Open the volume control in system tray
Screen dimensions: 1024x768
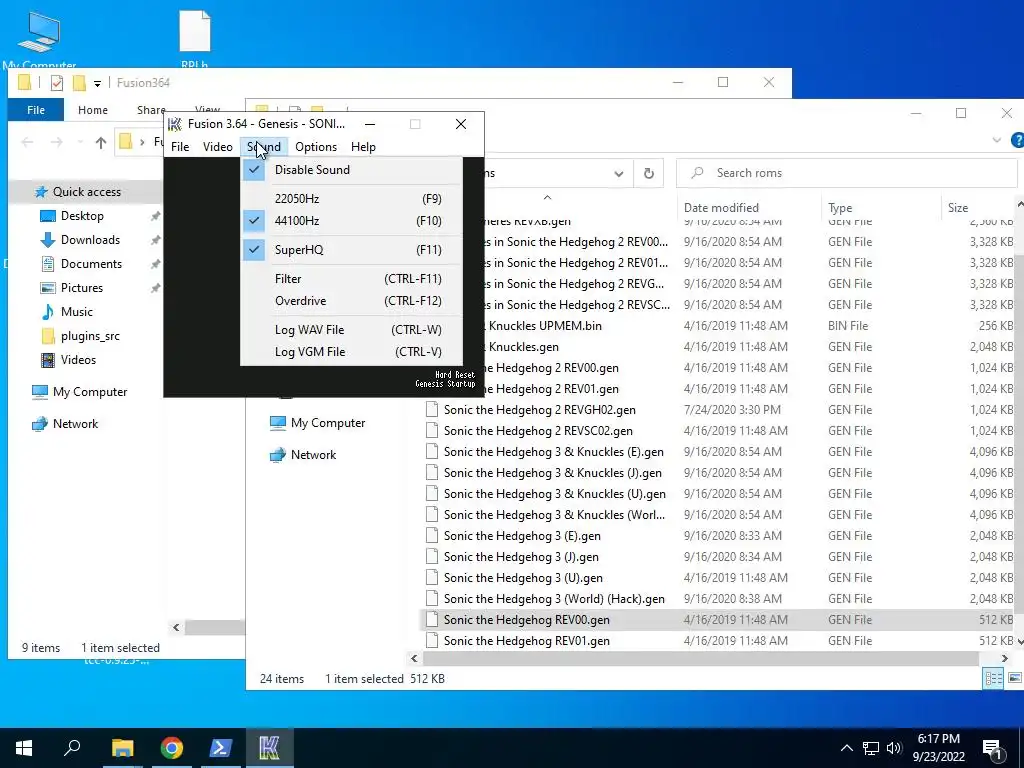(894, 748)
